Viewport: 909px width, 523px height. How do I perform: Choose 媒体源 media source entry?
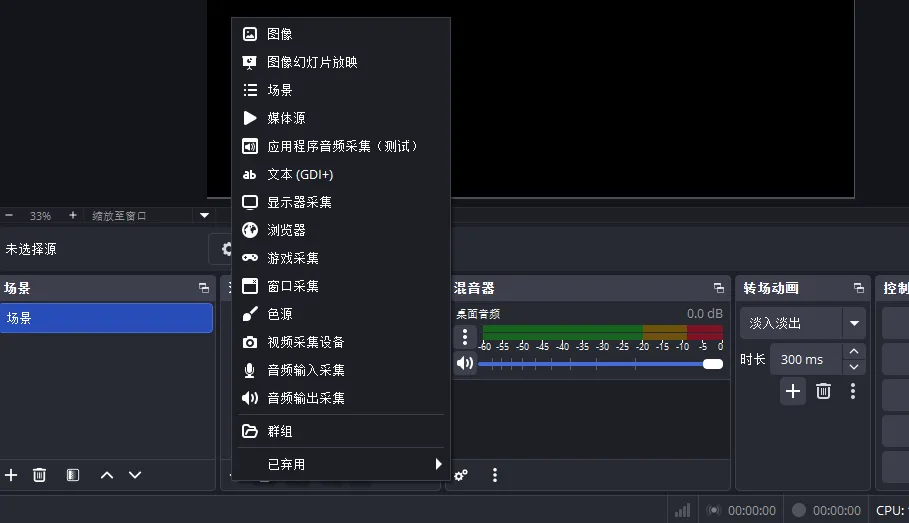click(286, 118)
